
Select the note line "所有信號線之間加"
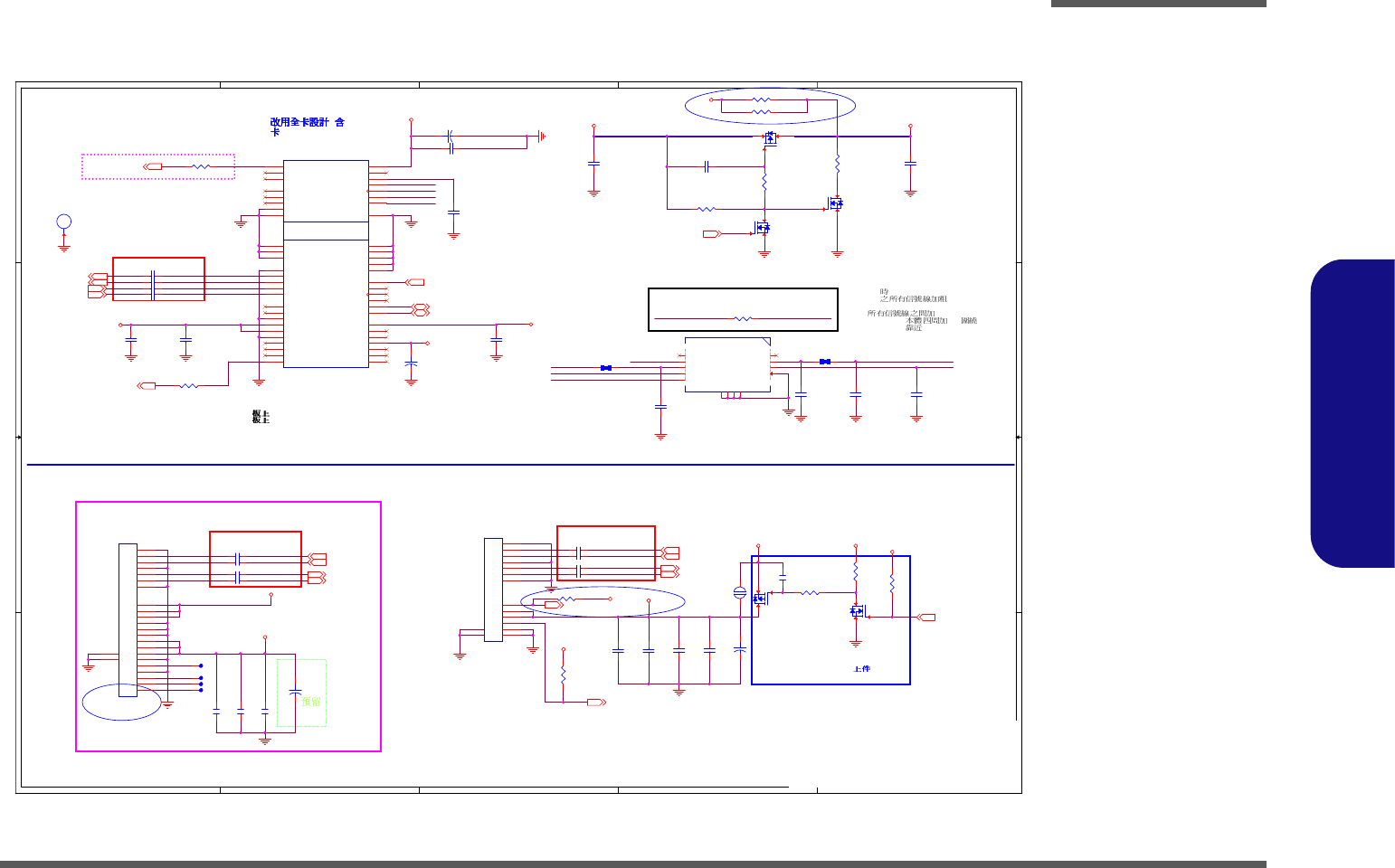(x=901, y=314)
